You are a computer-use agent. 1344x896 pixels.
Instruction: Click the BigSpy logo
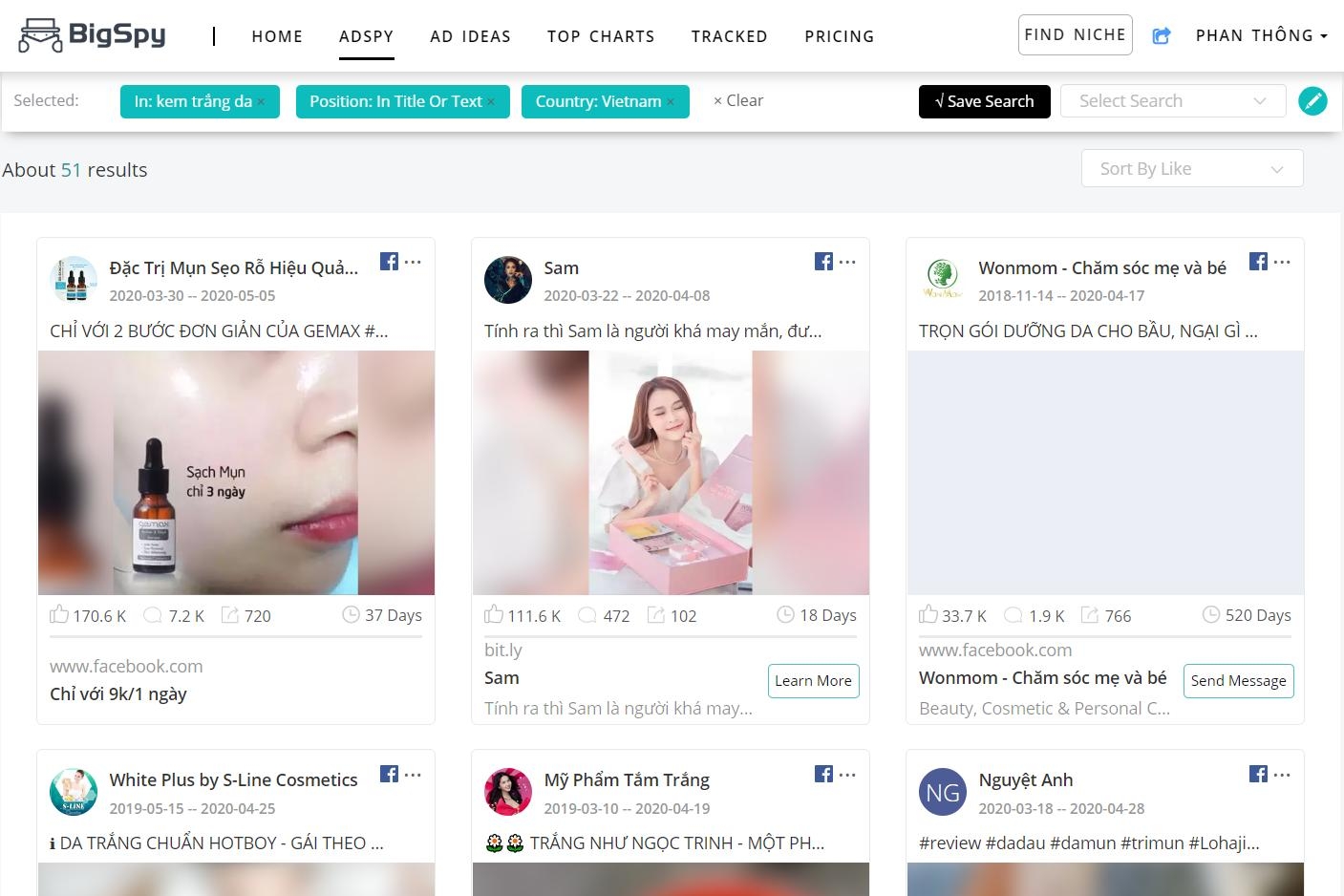coord(92,35)
